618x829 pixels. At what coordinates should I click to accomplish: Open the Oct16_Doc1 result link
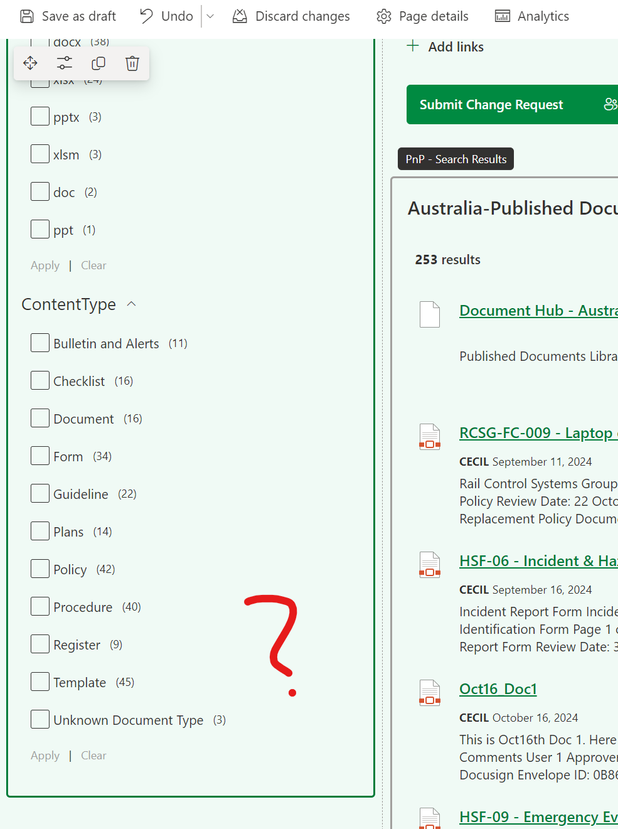(498, 689)
